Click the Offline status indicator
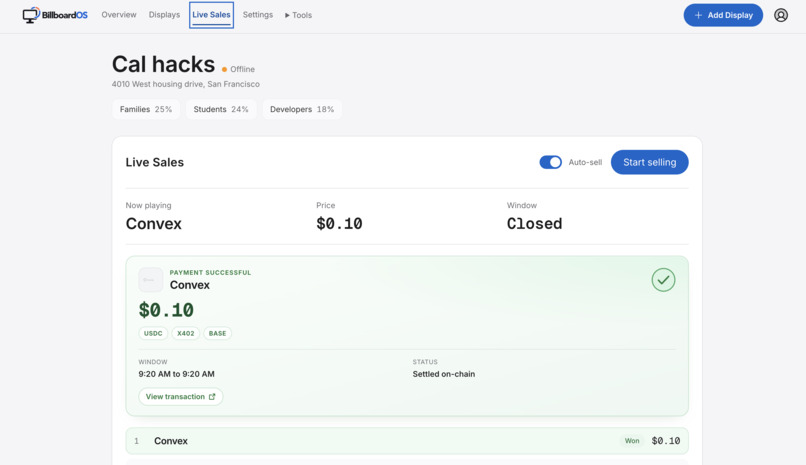This screenshot has height=465, width=806. tap(239, 69)
